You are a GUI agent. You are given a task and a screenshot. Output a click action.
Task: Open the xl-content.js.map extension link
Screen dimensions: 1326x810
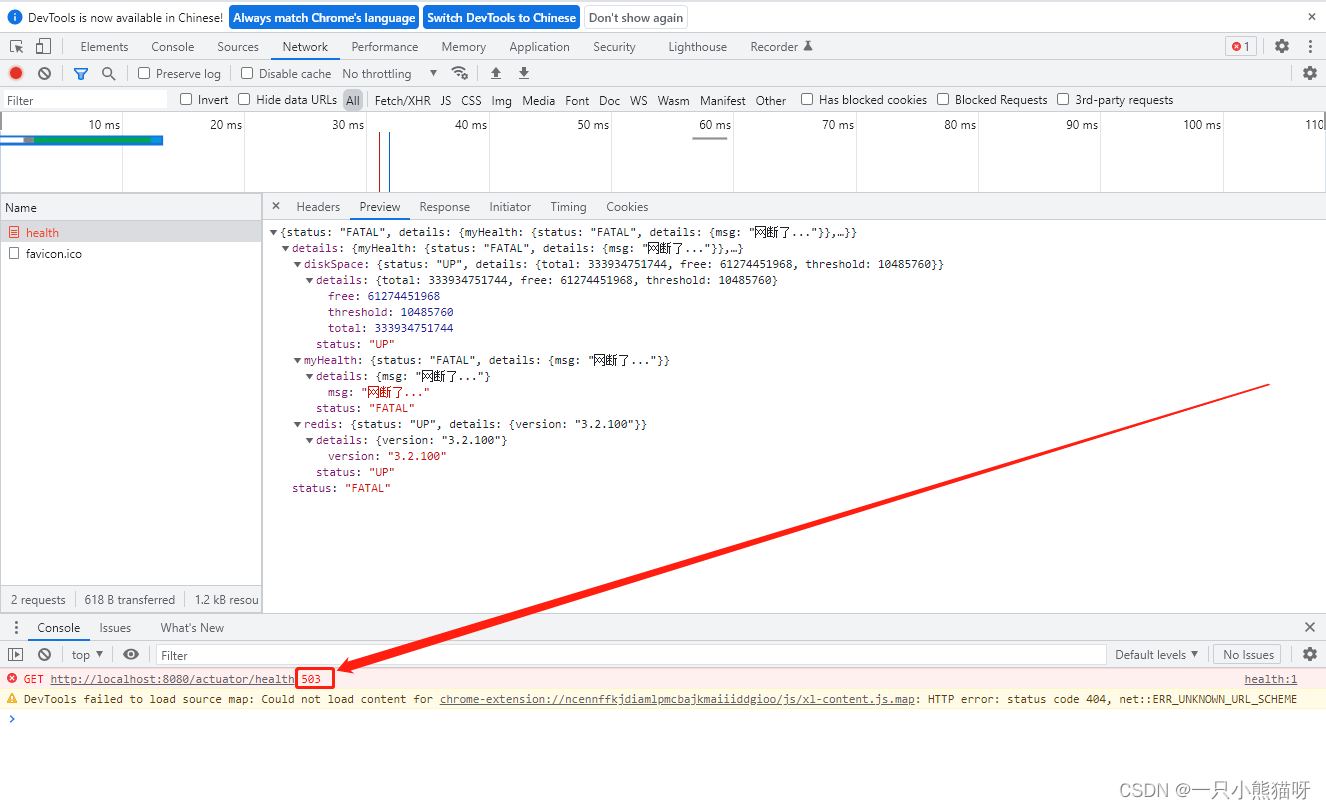[677, 699]
